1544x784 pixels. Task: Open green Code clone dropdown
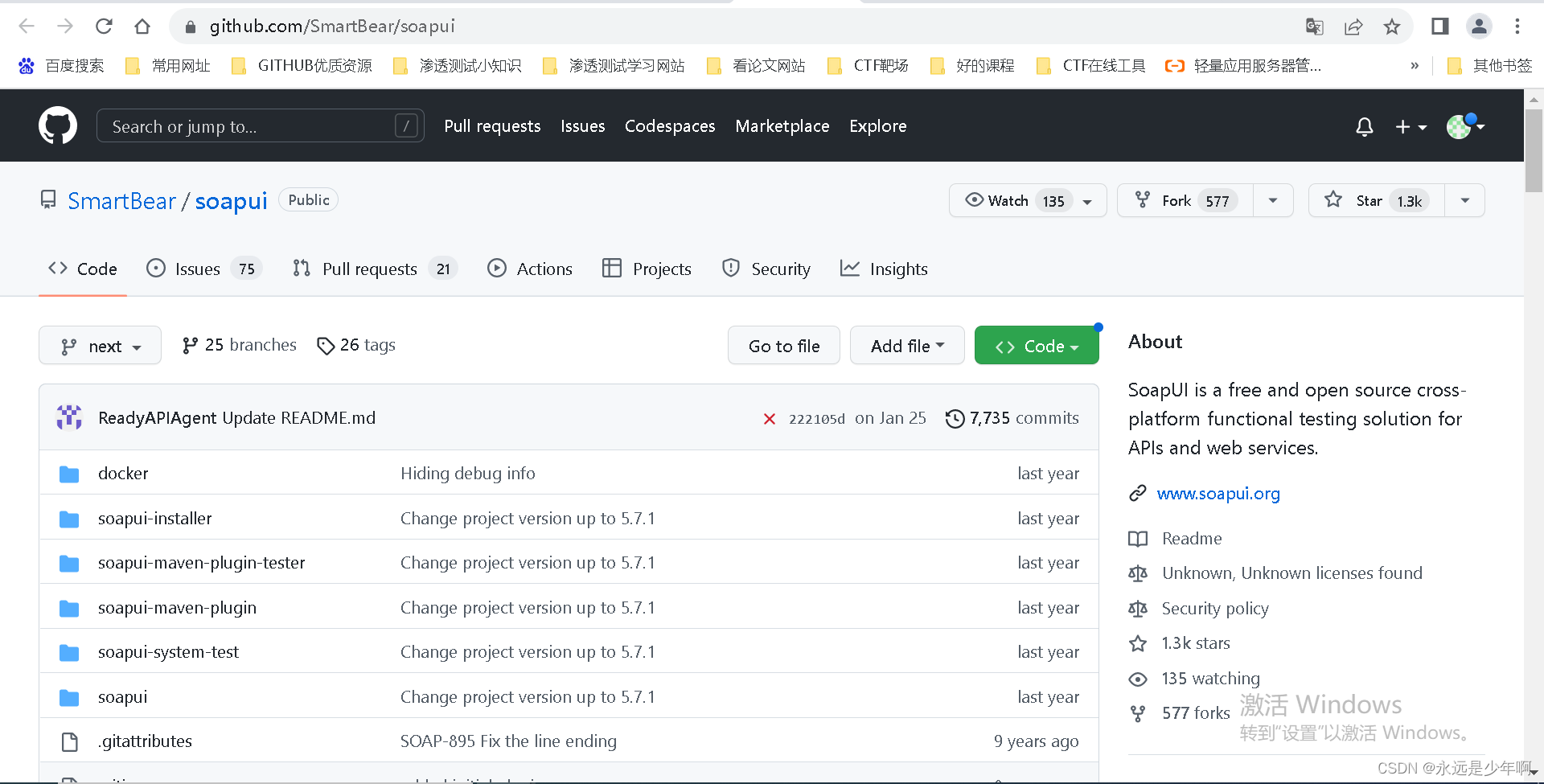tap(1037, 346)
